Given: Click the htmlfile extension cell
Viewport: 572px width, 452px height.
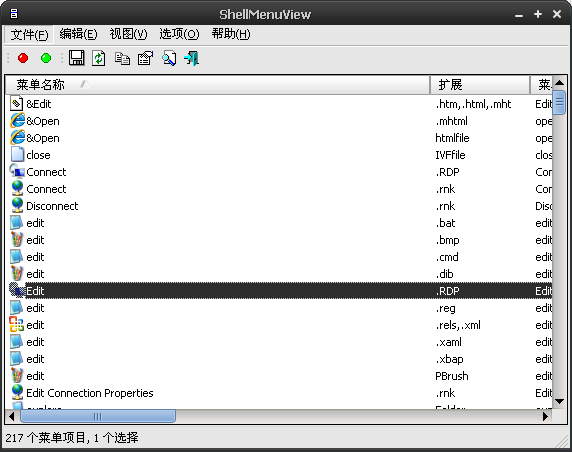Looking at the screenshot, I should (452, 138).
